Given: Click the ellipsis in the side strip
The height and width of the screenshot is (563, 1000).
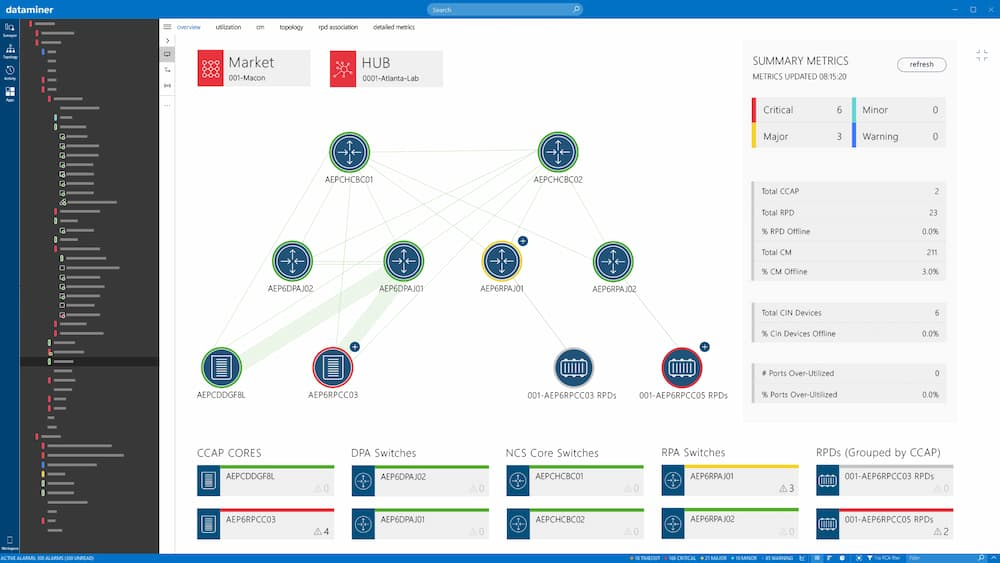Looking at the screenshot, I should point(167,105).
